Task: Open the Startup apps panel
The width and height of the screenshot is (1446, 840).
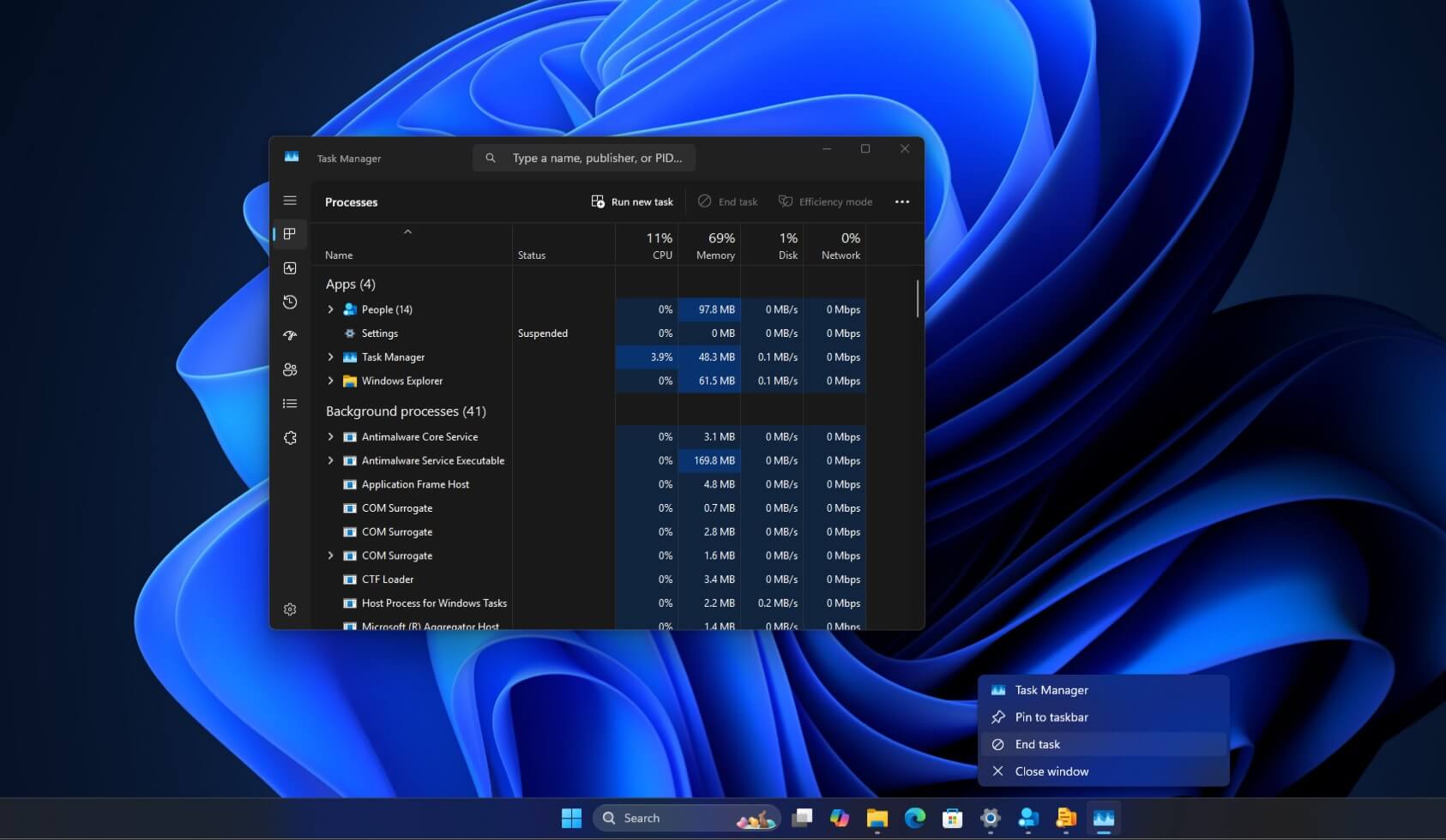Action: [x=291, y=335]
